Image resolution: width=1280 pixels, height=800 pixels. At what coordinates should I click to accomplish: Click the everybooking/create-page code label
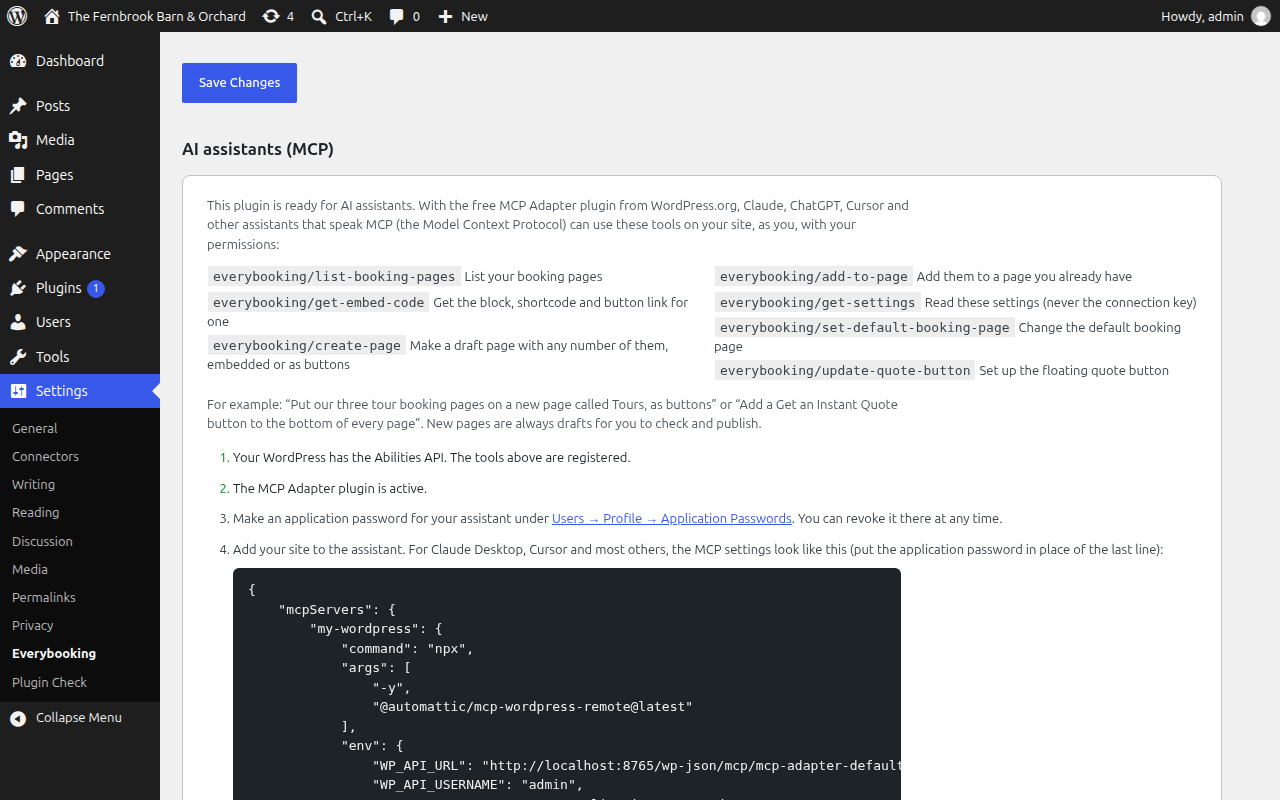(x=307, y=345)
